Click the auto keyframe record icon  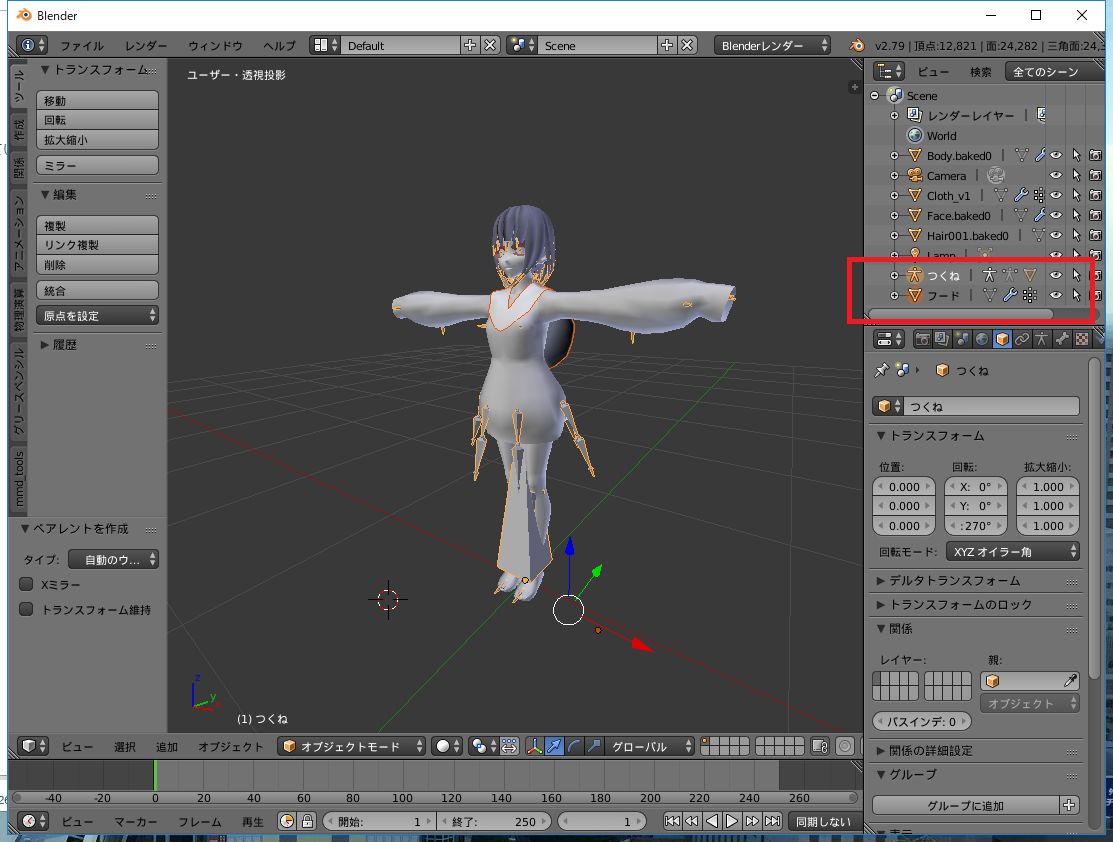point(287,821)
